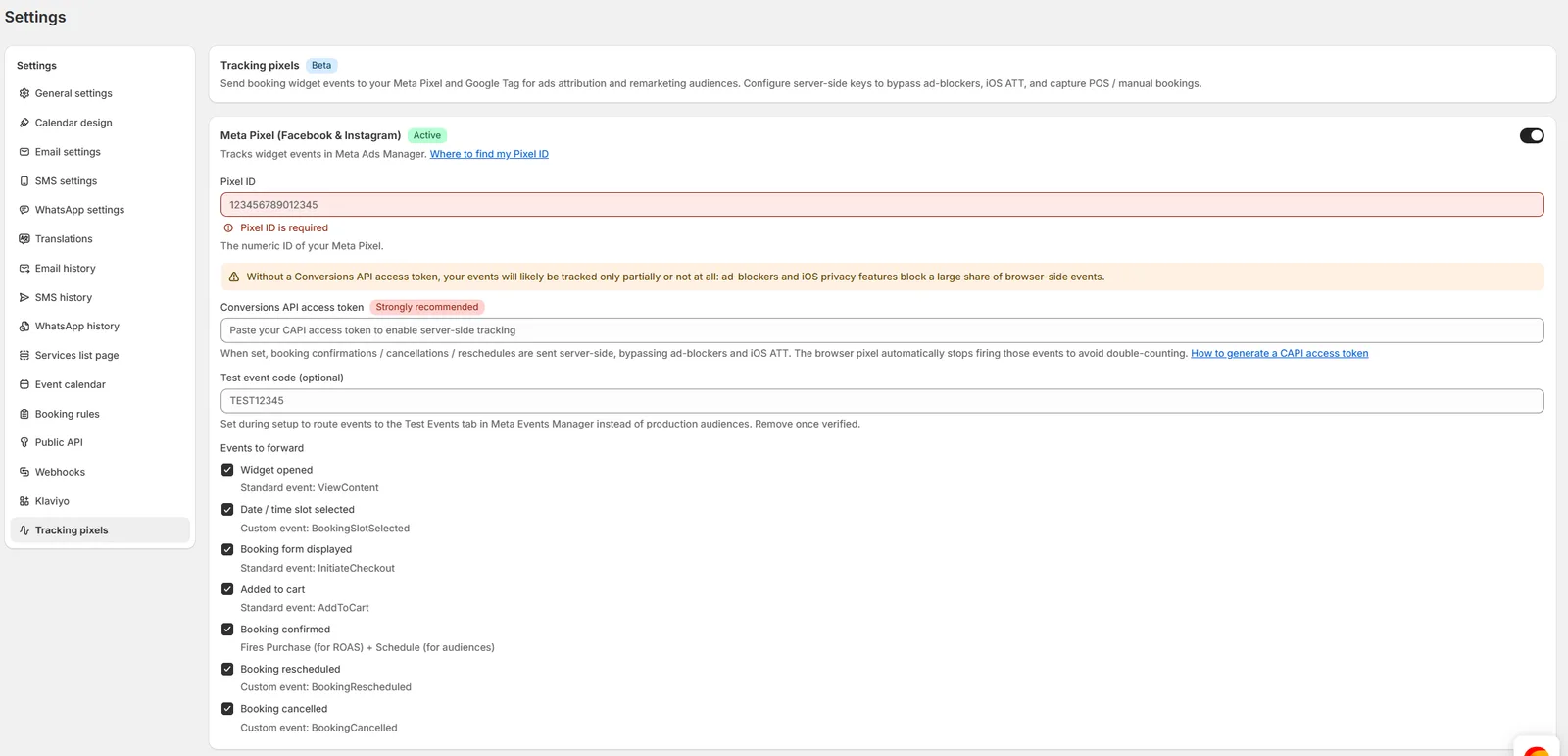Click the Translations icon in sidebar
This screenshot has width=1568, height=756.
coord(24,239)
